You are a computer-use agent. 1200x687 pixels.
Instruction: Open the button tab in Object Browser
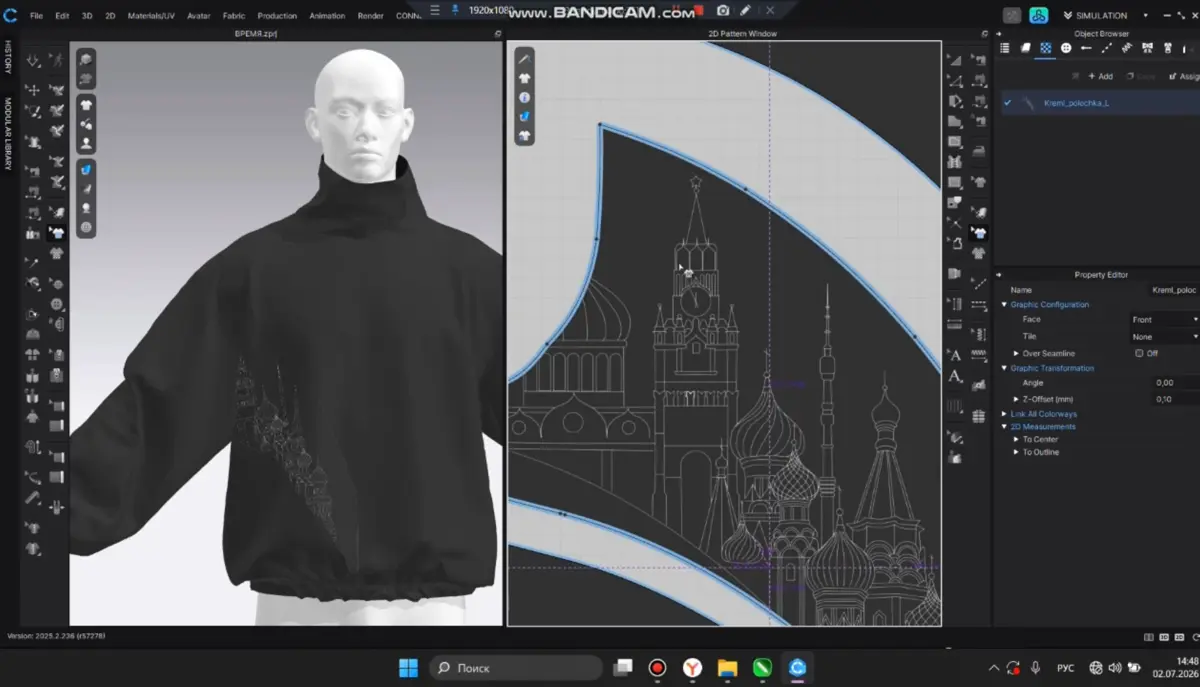pos(1066,47)
